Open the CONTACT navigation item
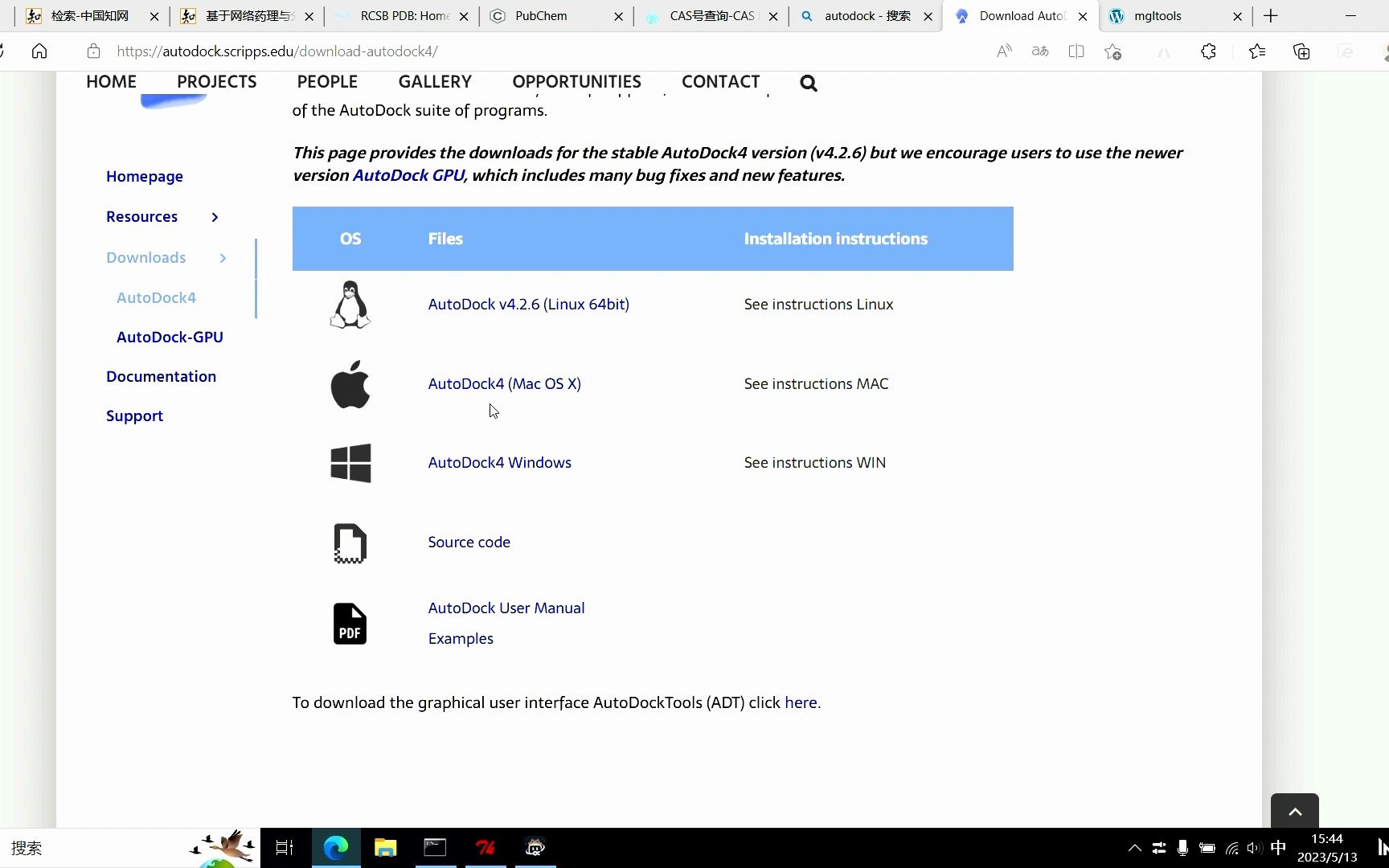 click(721, 82)
